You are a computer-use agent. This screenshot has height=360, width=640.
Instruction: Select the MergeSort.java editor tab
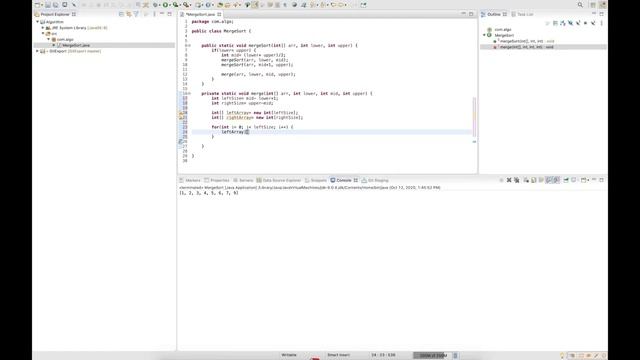point(200,14)
